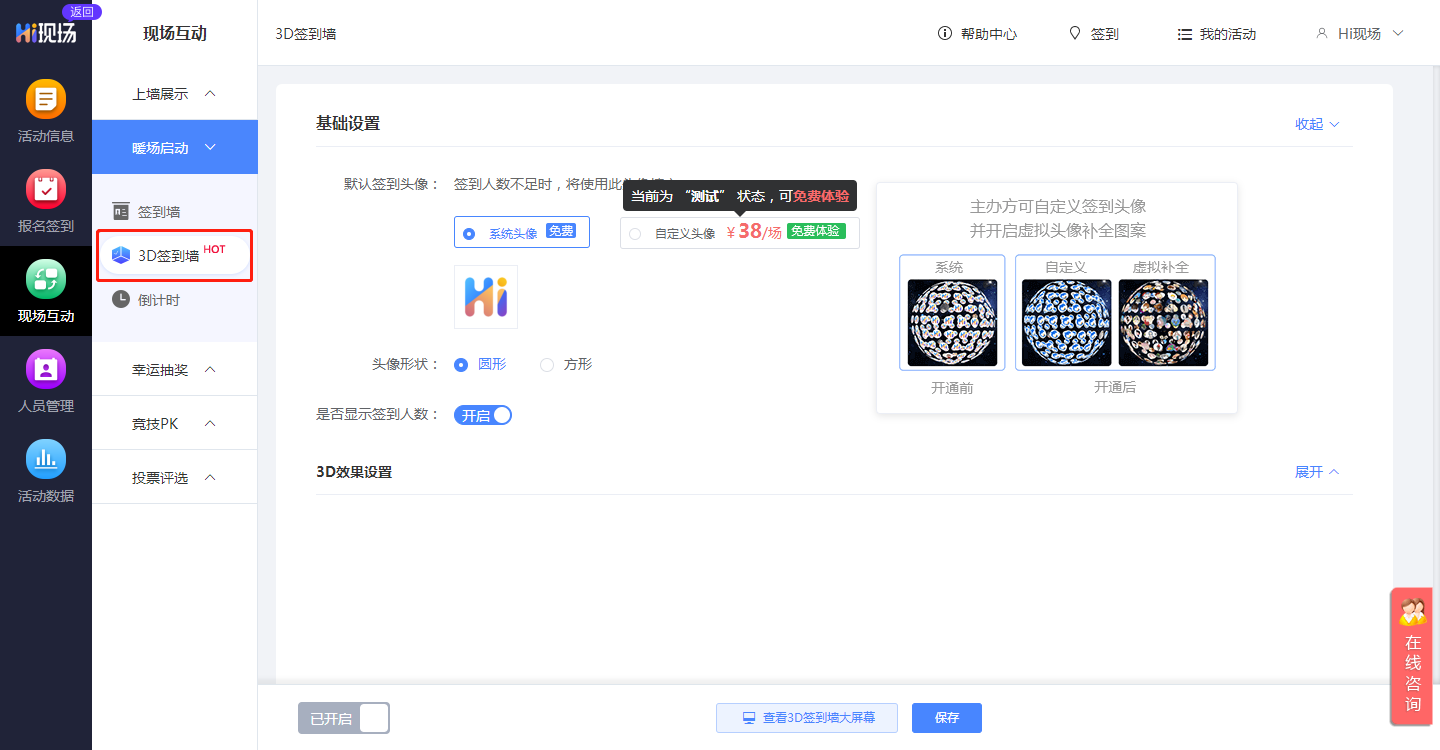Click the 保存 save button
1440x750 pixels.
946,717
